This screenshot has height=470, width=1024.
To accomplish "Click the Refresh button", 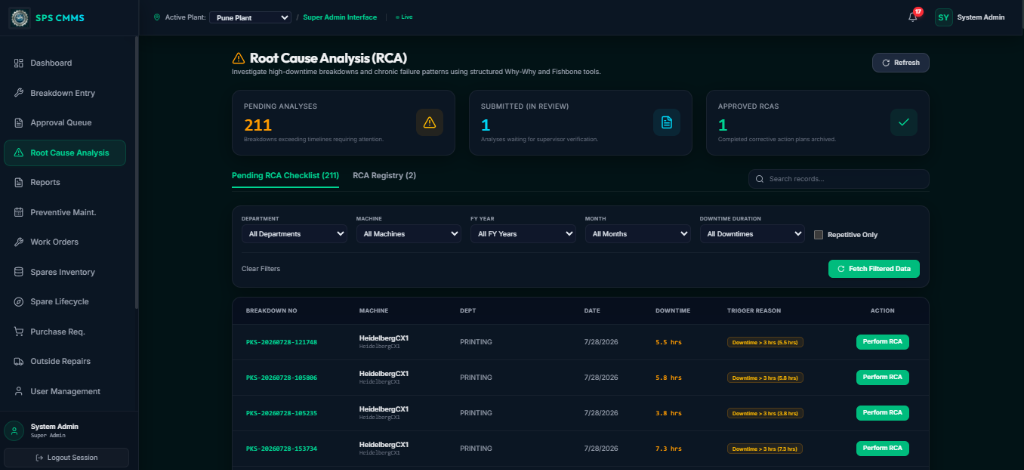I will click(901, 63).
